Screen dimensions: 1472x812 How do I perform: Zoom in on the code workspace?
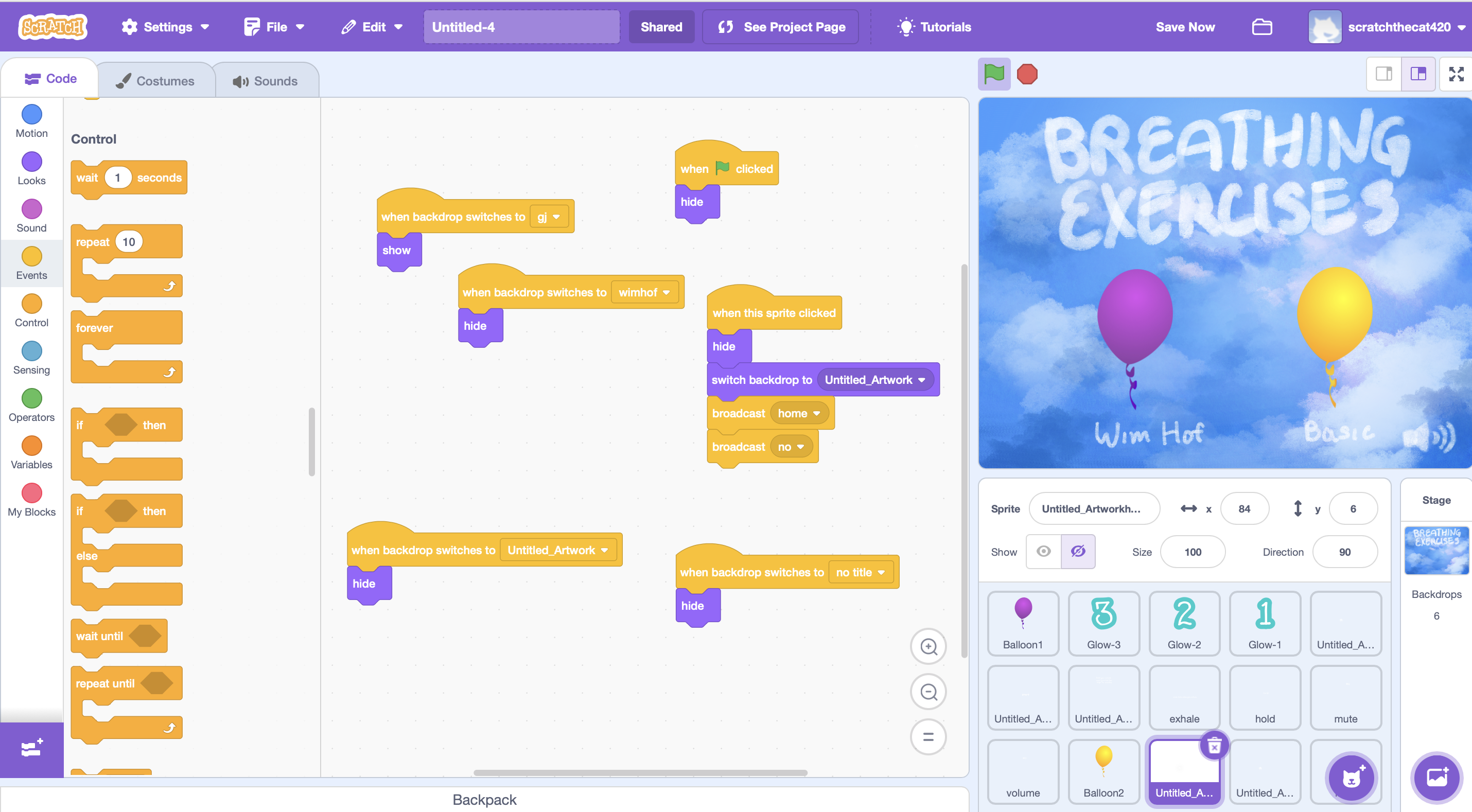pyautogui.click(x=928, y=647)
